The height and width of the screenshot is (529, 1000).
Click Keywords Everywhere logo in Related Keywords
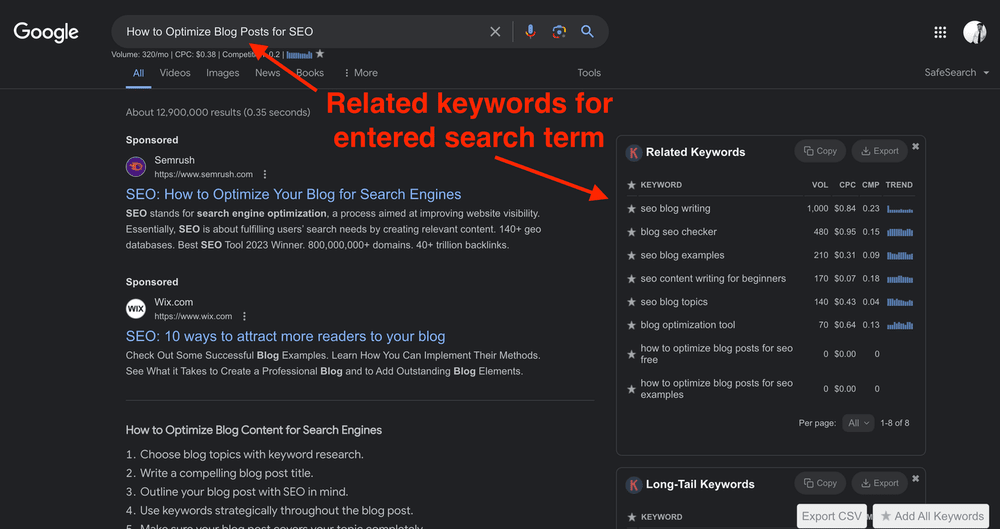point(633,153)
